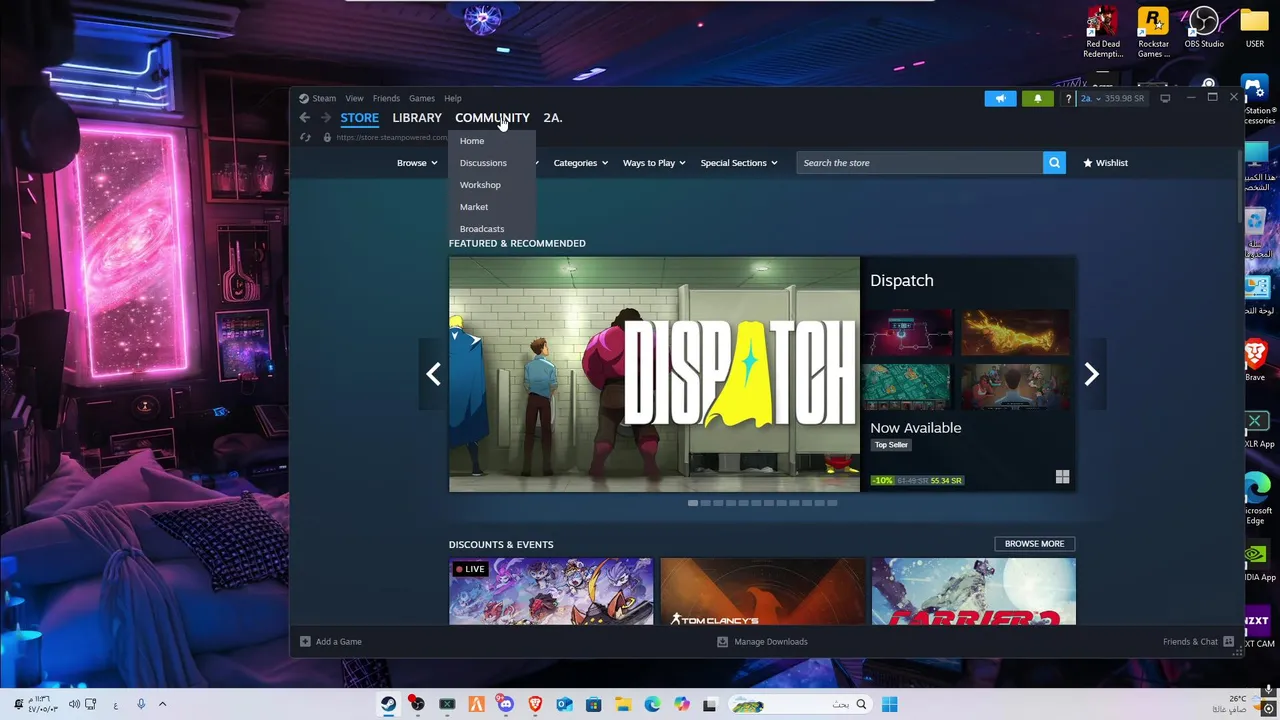The width and height of the screenshot is (1280, 720).
Task: Click the Friends & Chat link
Action: point(1190,642)
